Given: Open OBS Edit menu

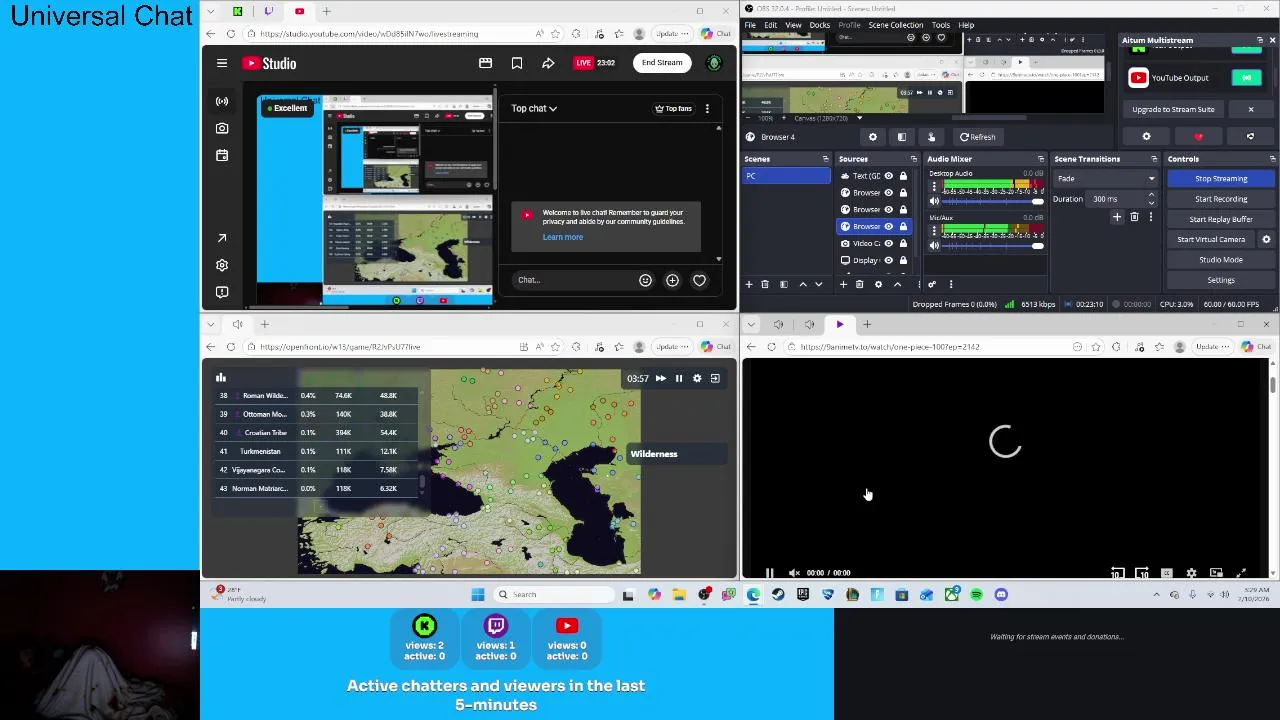Looking at the screenshot, I should (x=770, y=25).
